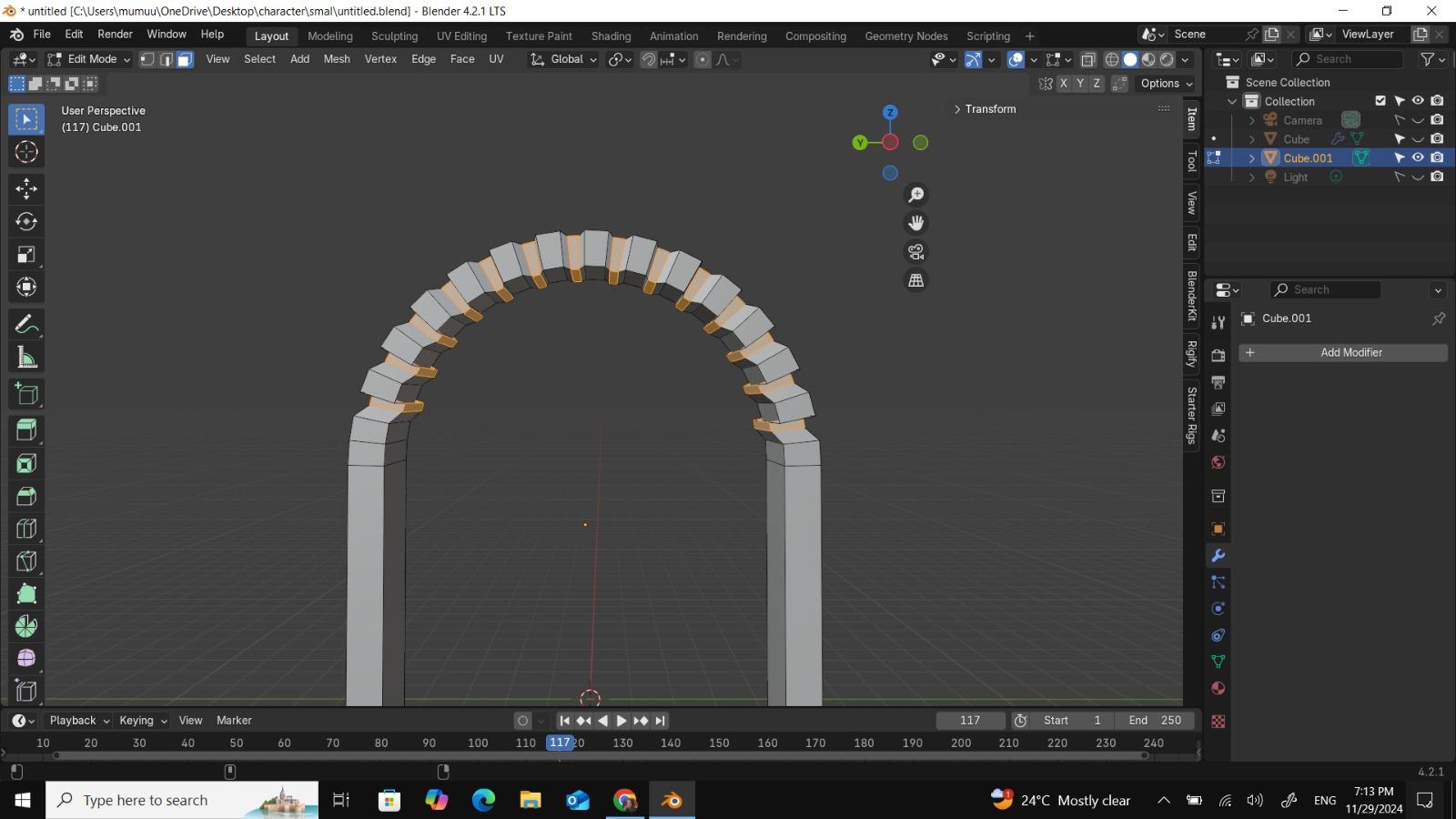The width and height of the screenshot is (1456, 819).
Task: Open the Mesh menu
Action: tap(337, 59)
